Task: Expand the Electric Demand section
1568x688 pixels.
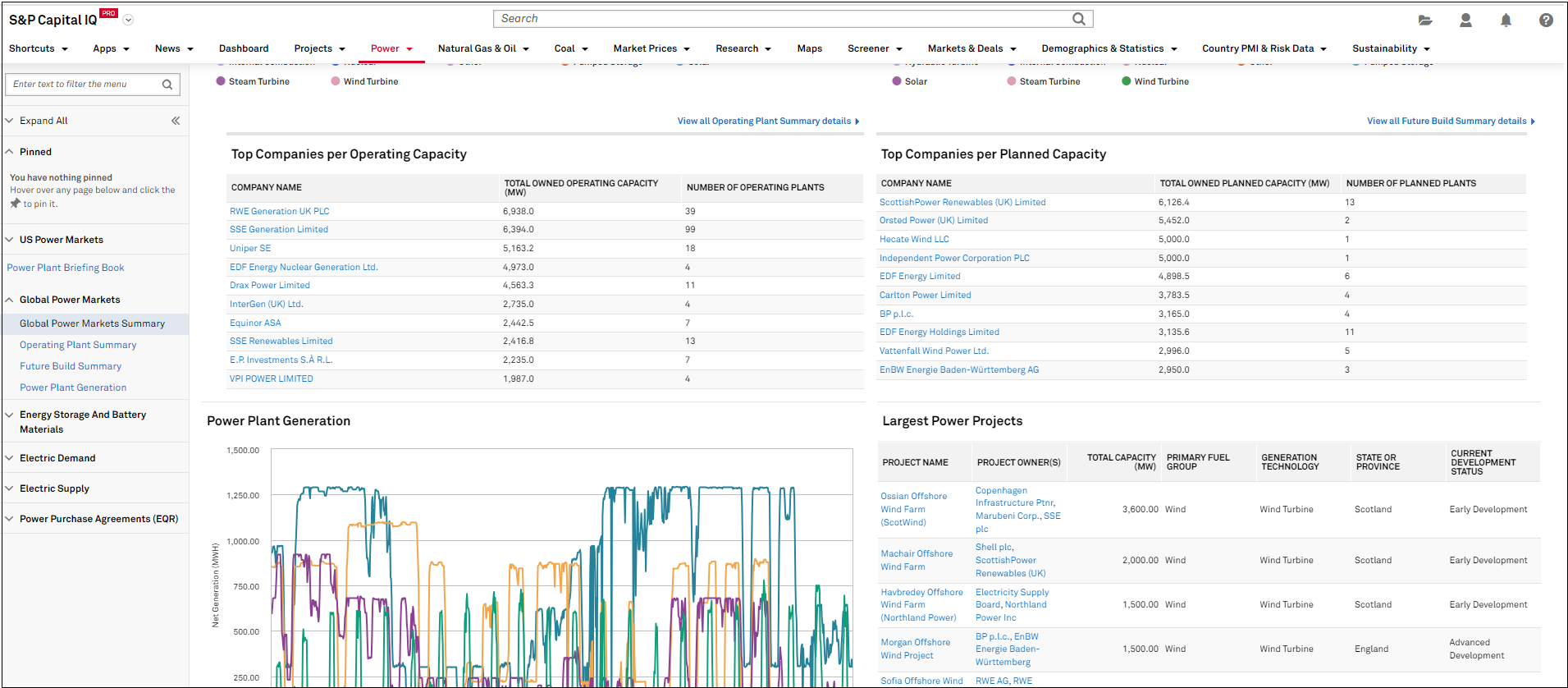Action: (x=57, y=458)
